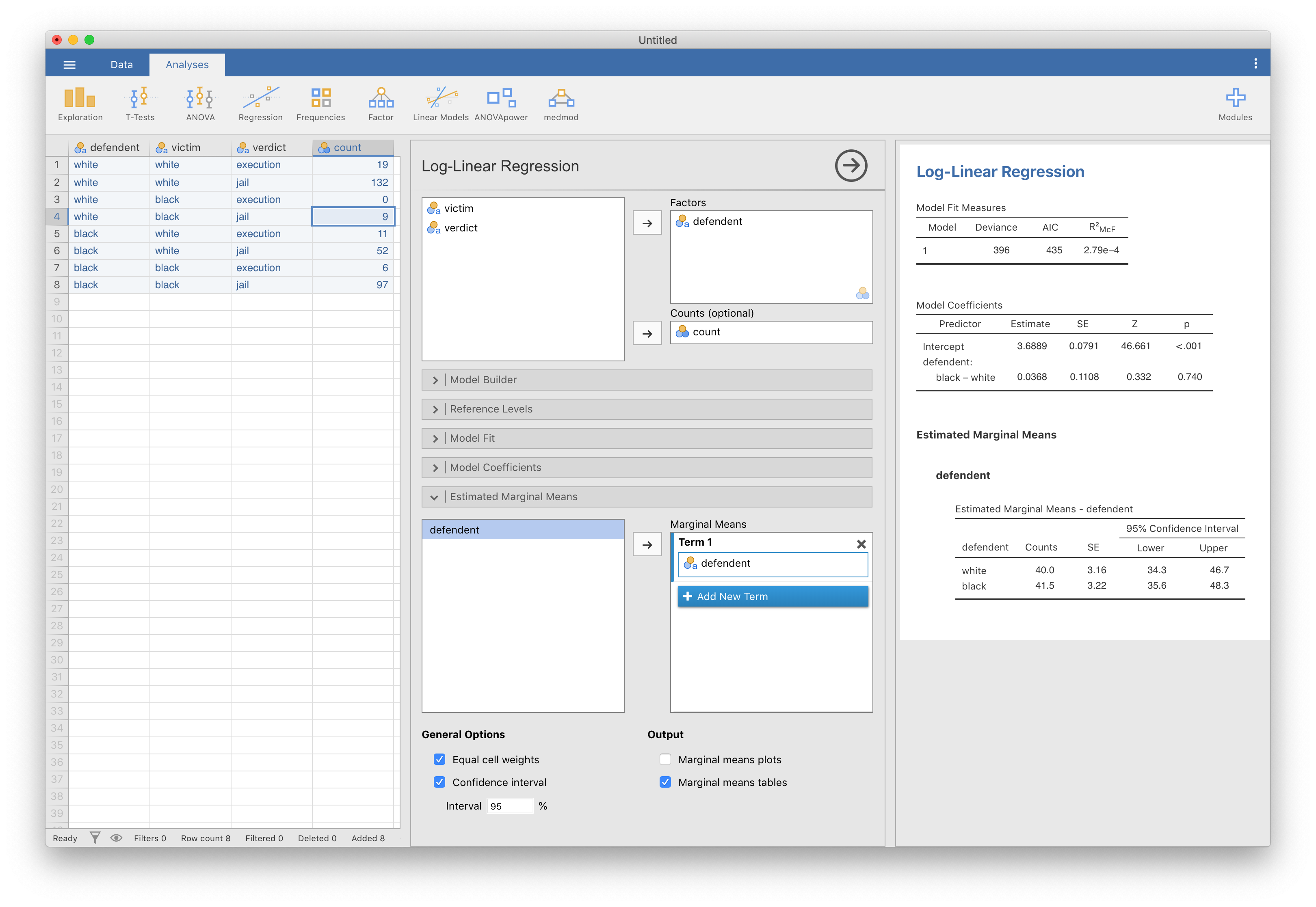Toggle the eye icon in status bar
This screenshot has height=907, width=1316.
click(x=117, y=838)
